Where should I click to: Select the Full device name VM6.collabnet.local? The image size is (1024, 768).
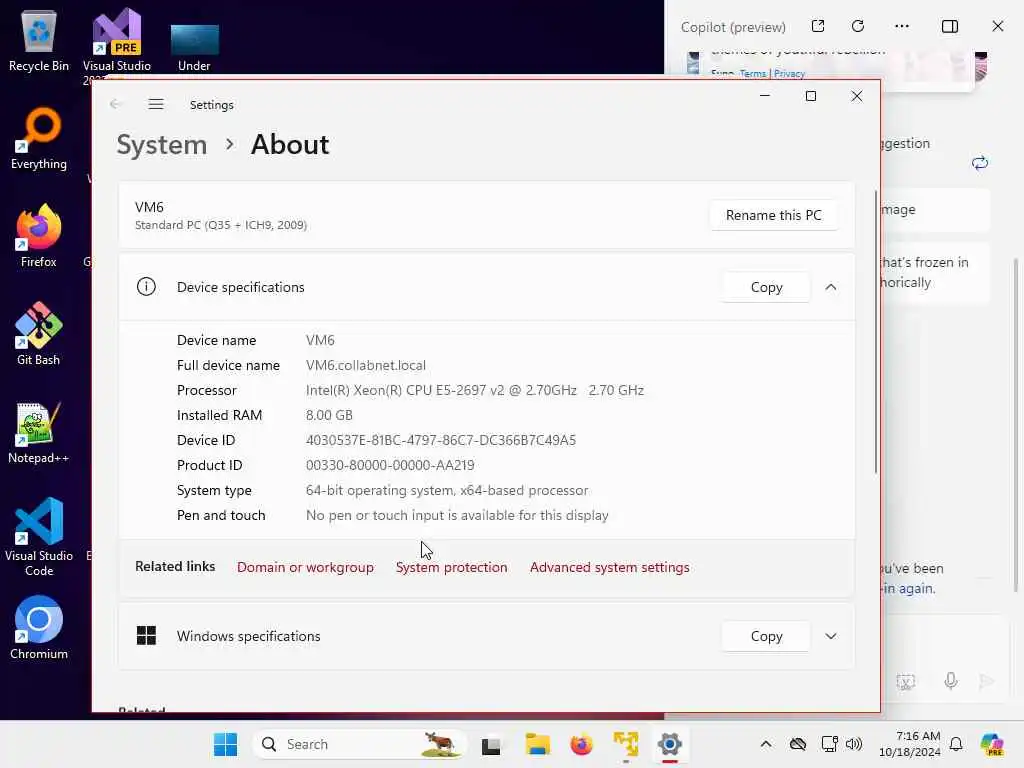[x=366, y=365]
